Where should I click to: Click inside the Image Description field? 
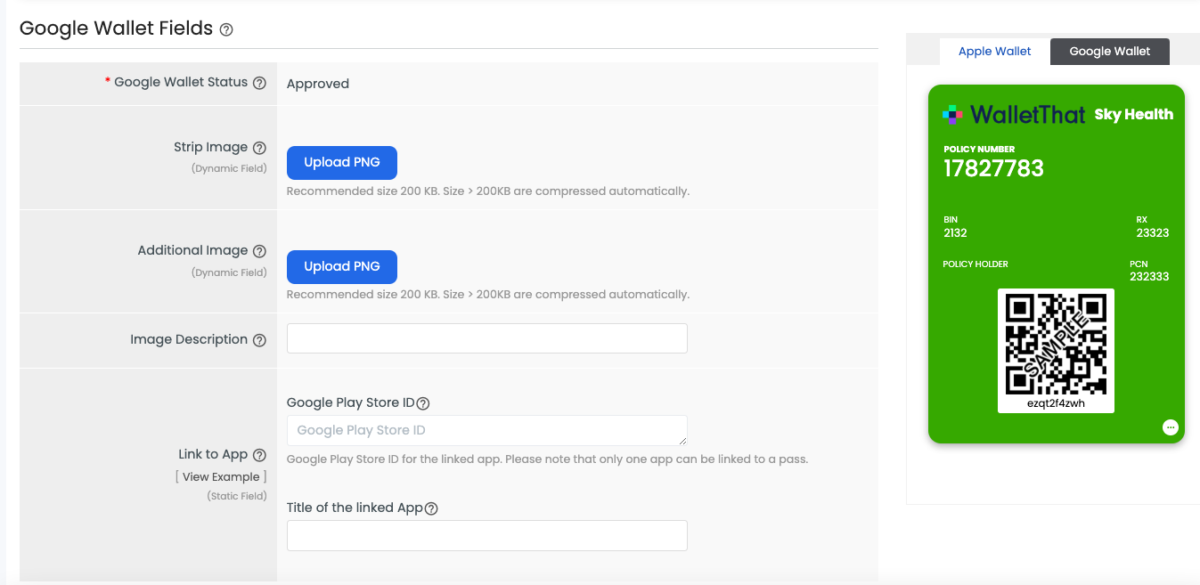(486, 338)
